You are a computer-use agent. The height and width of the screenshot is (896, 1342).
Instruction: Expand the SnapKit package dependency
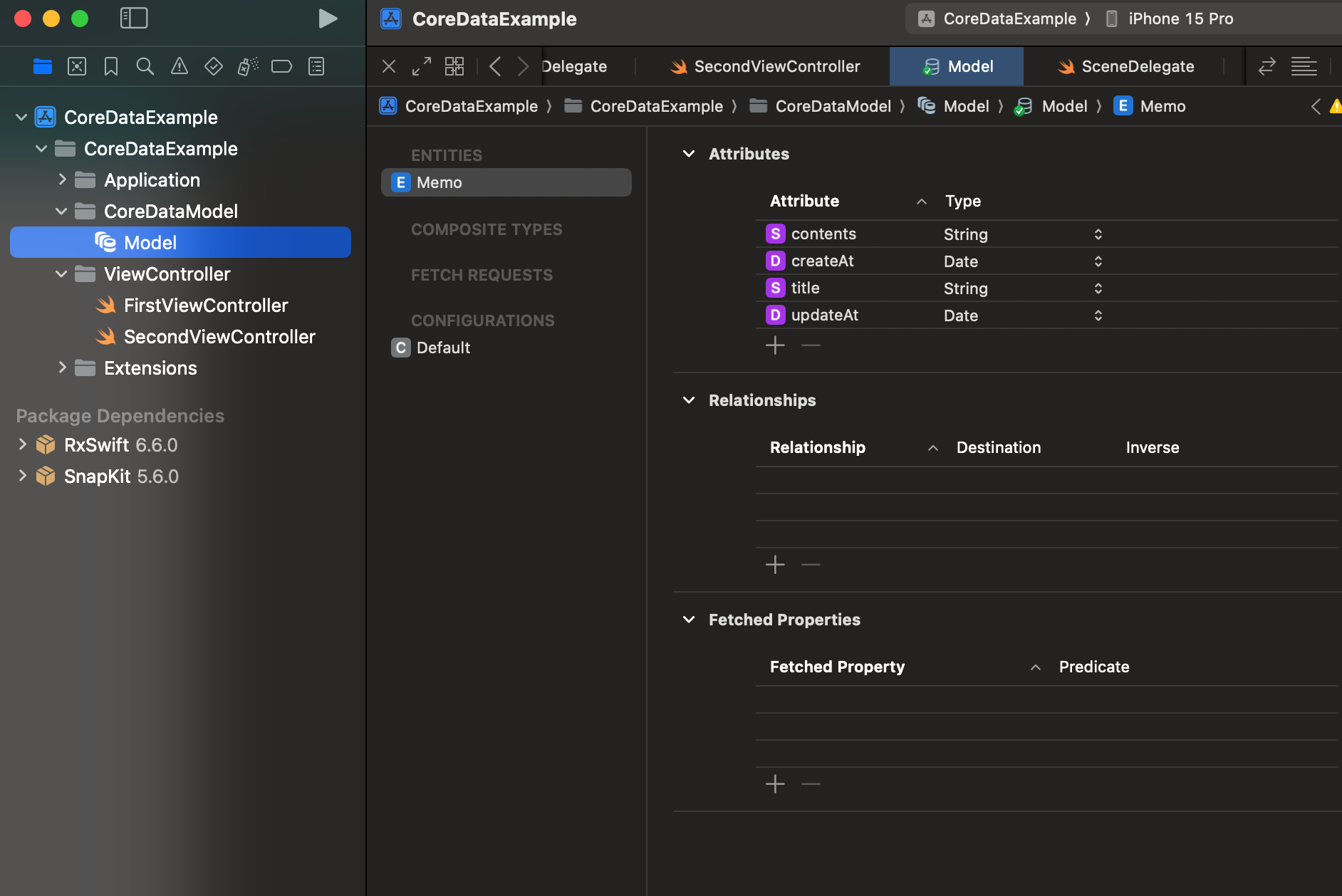(22, 476)
